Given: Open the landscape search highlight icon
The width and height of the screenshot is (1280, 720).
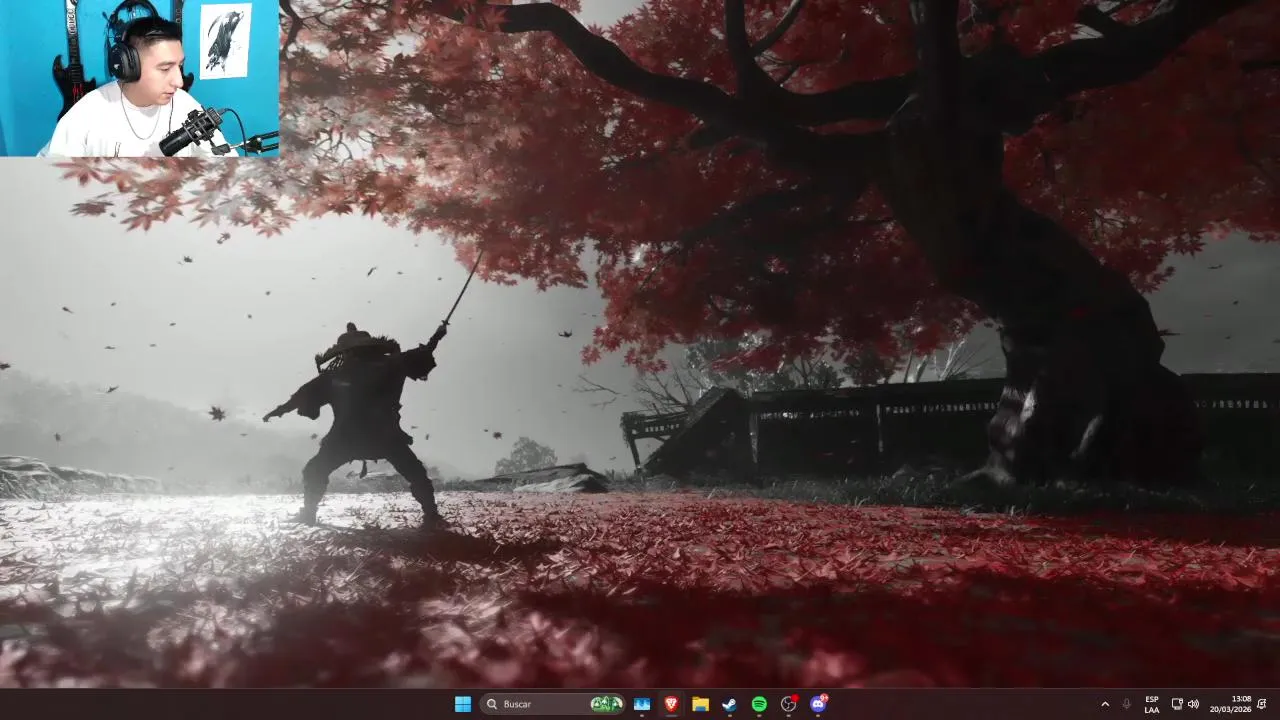Looking at the screenshot, I should 606,704.
